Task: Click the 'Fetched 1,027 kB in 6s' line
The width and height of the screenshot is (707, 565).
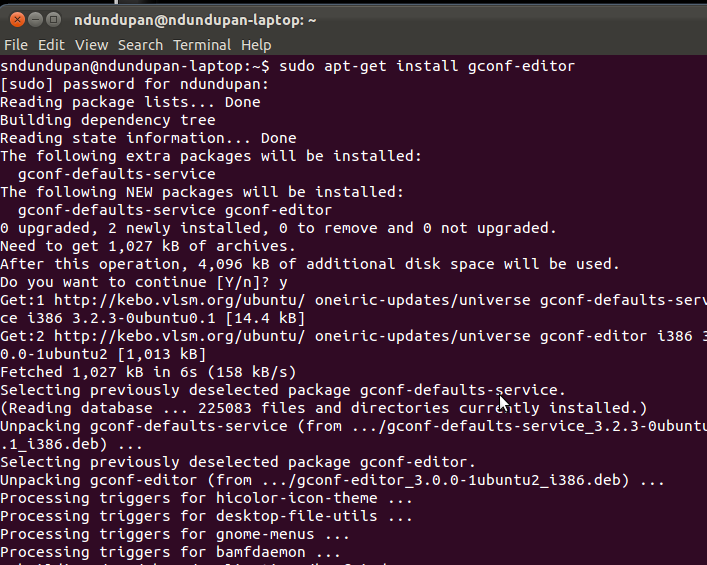Action: coord(148,372)
